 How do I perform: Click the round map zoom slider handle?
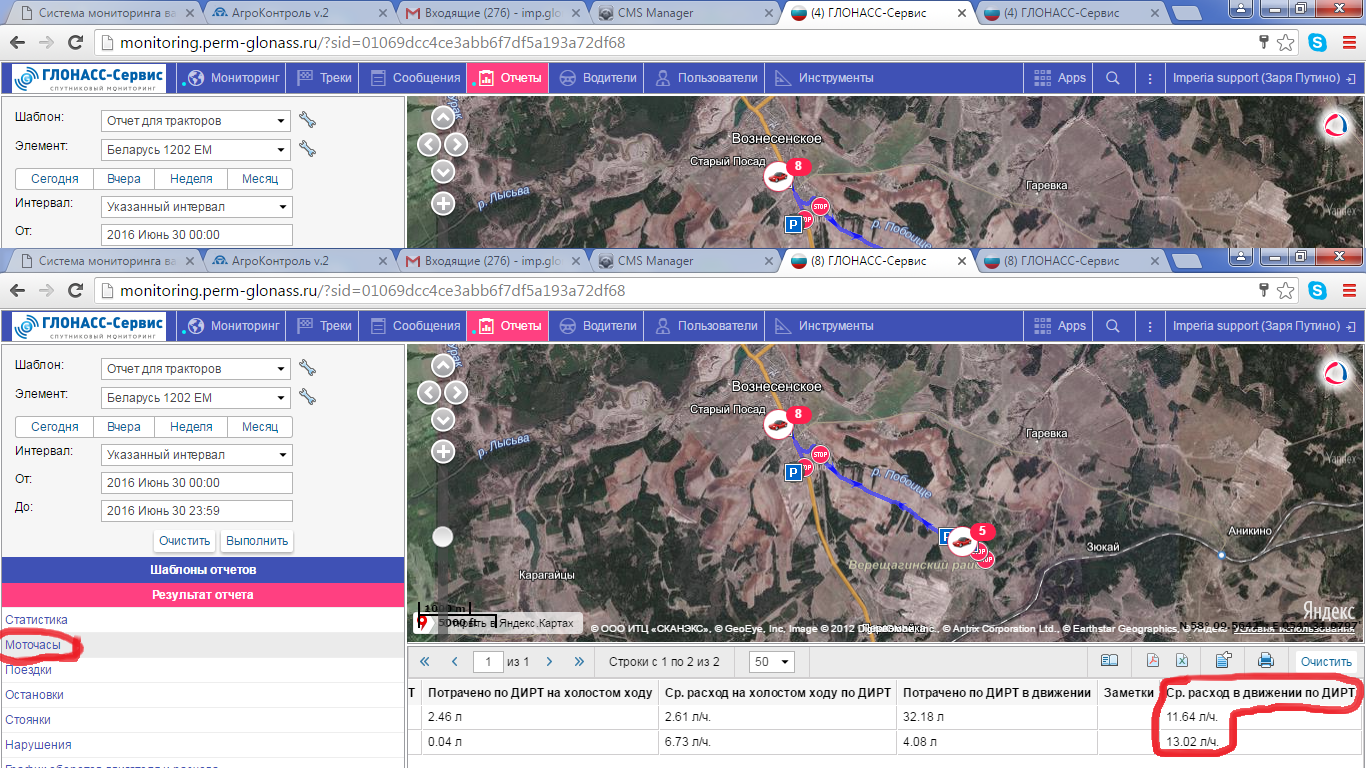coord(442,537)
